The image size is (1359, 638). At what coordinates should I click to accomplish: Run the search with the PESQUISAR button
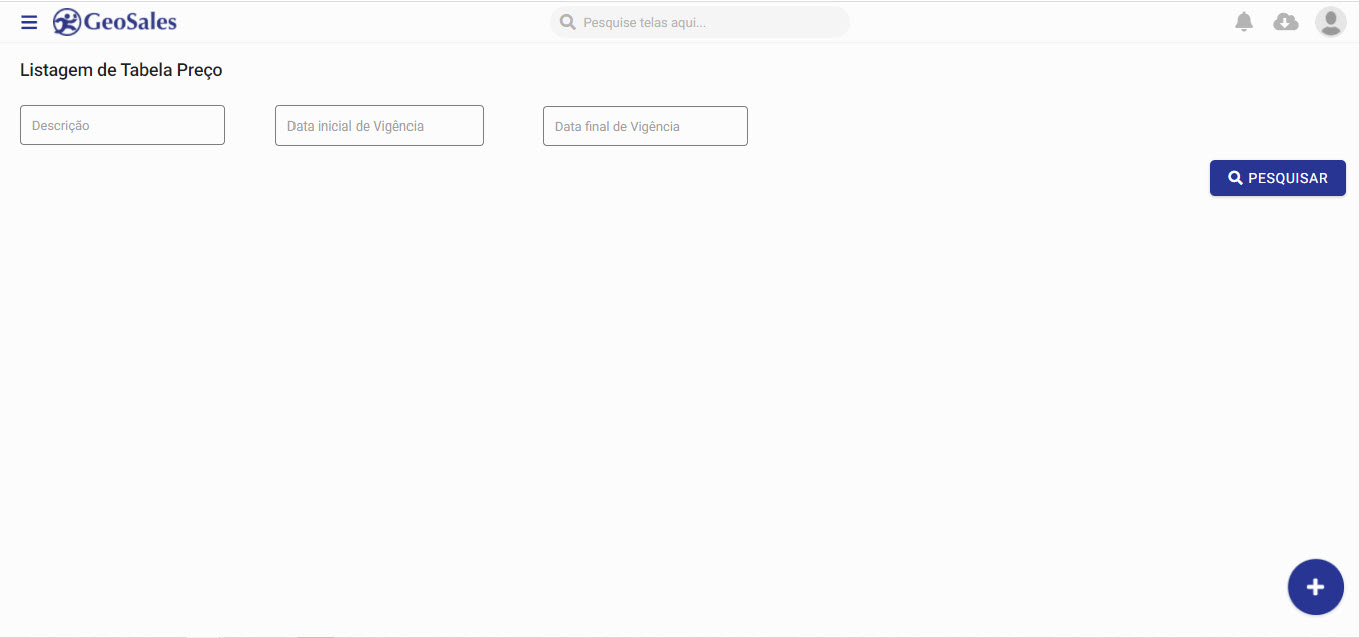click(1277, 178)
